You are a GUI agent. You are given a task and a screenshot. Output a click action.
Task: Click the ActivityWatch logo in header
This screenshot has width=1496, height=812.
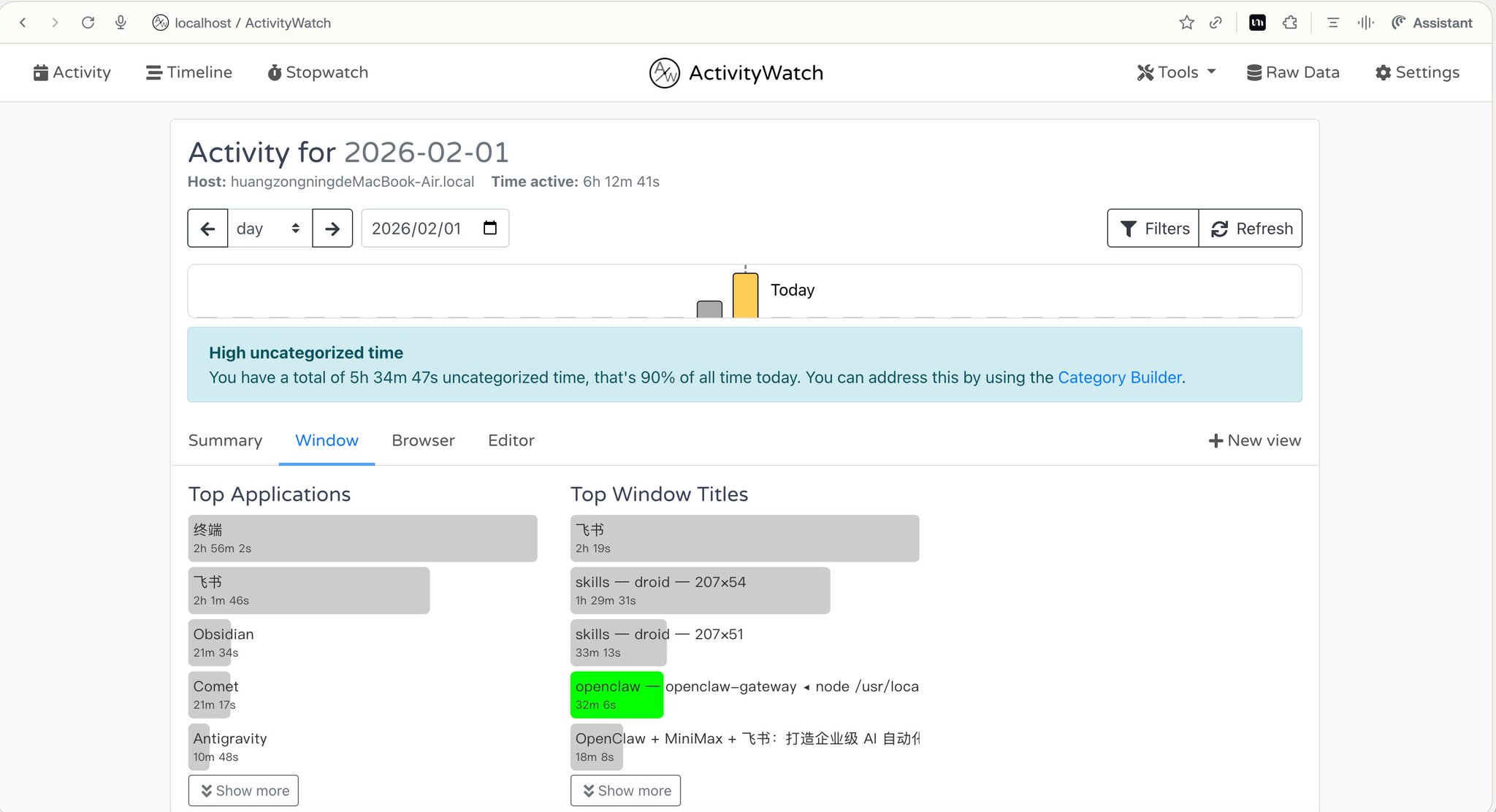[x=736, y=73]
